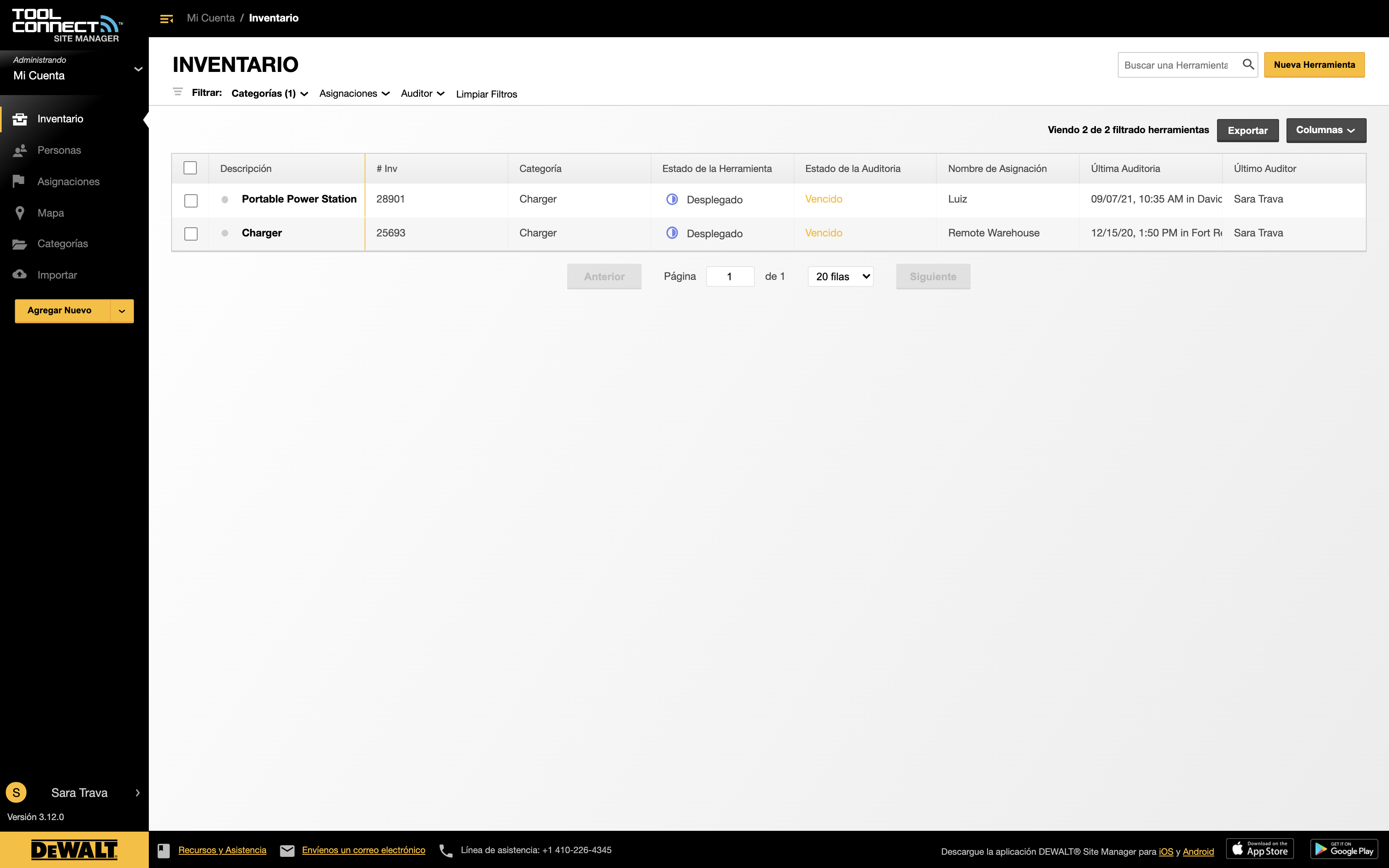
Task: Click gray status dot beside Portable Power Station
Action: [225, 200]
